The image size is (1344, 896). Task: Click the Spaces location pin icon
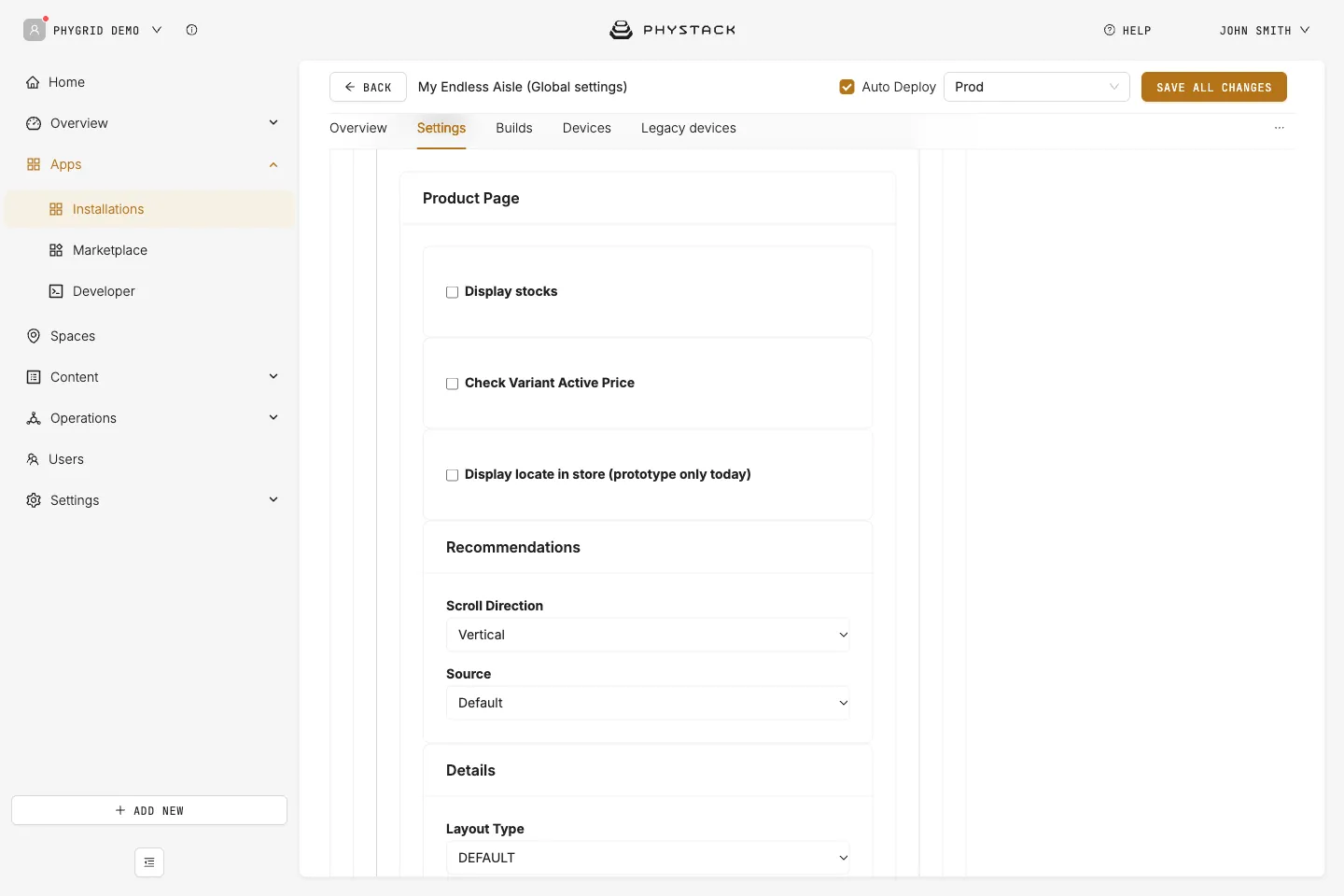[34, 336]
